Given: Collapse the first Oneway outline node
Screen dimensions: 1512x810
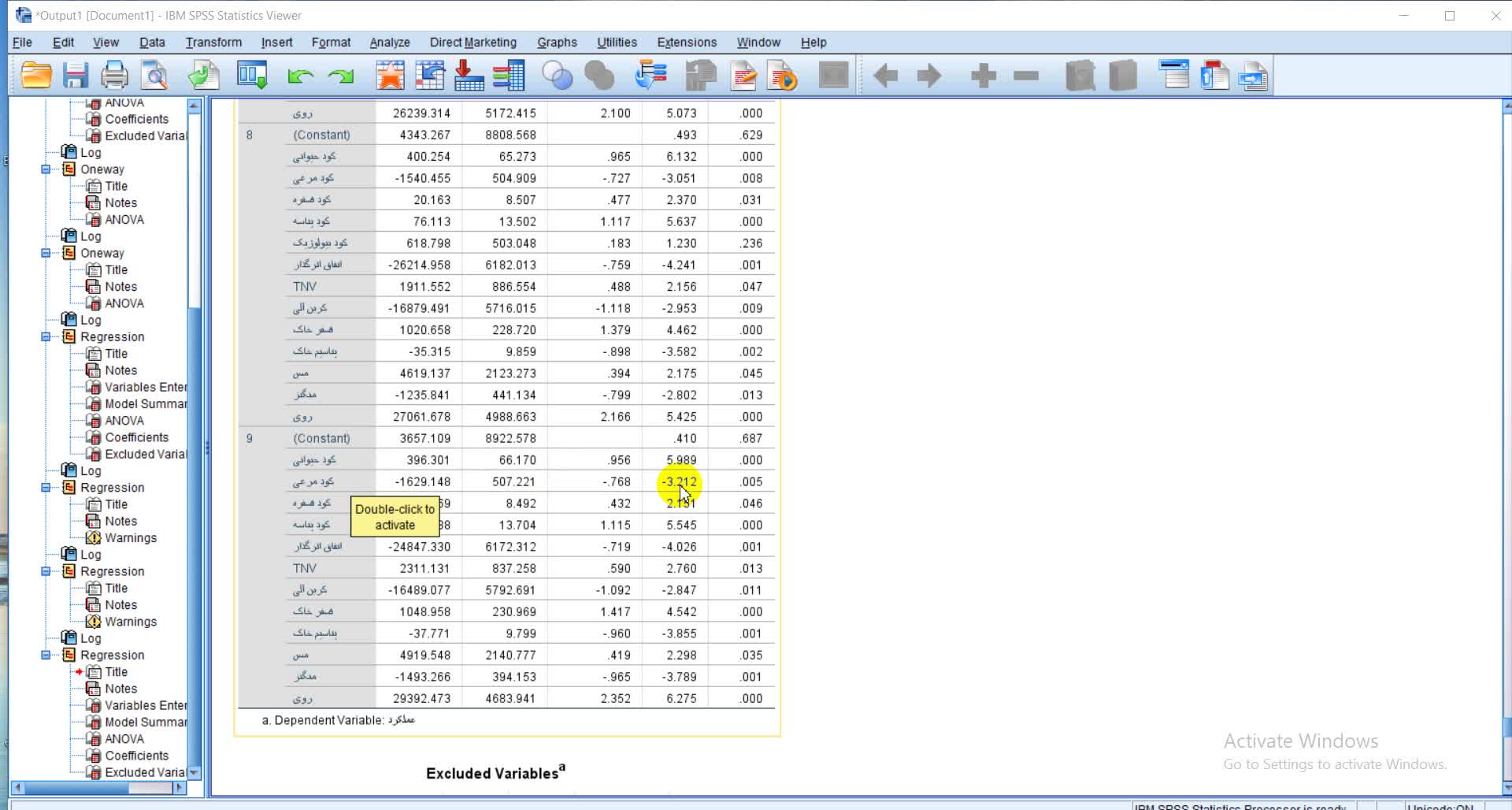Looking at the screenshot, I should coord(46,169).
